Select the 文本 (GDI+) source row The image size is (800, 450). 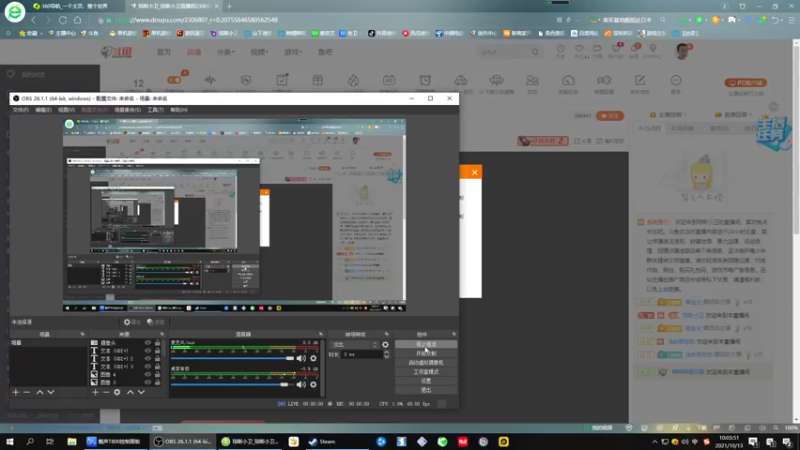click(127, 351)
